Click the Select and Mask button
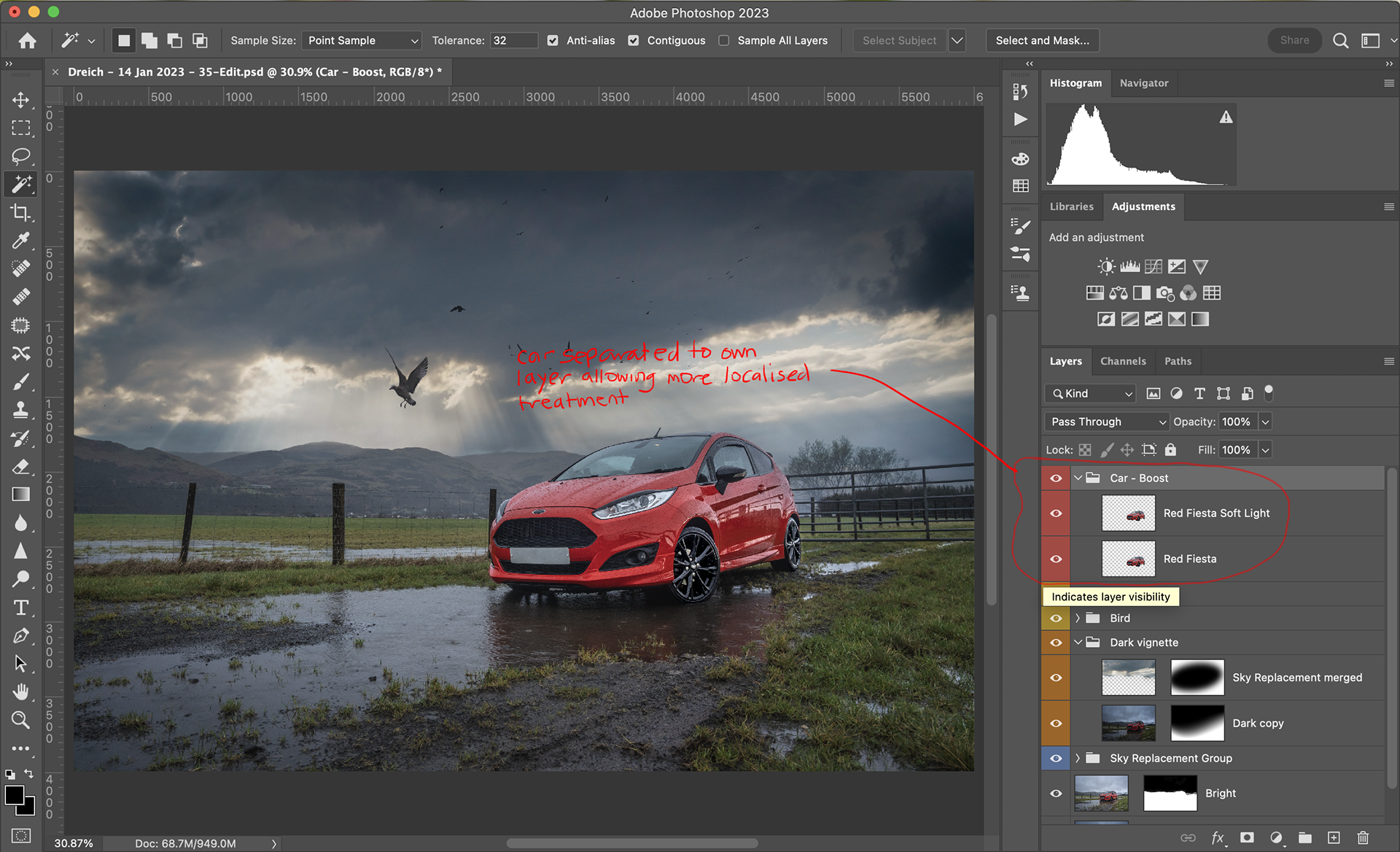1400x852 pixels. [1042, 41]
